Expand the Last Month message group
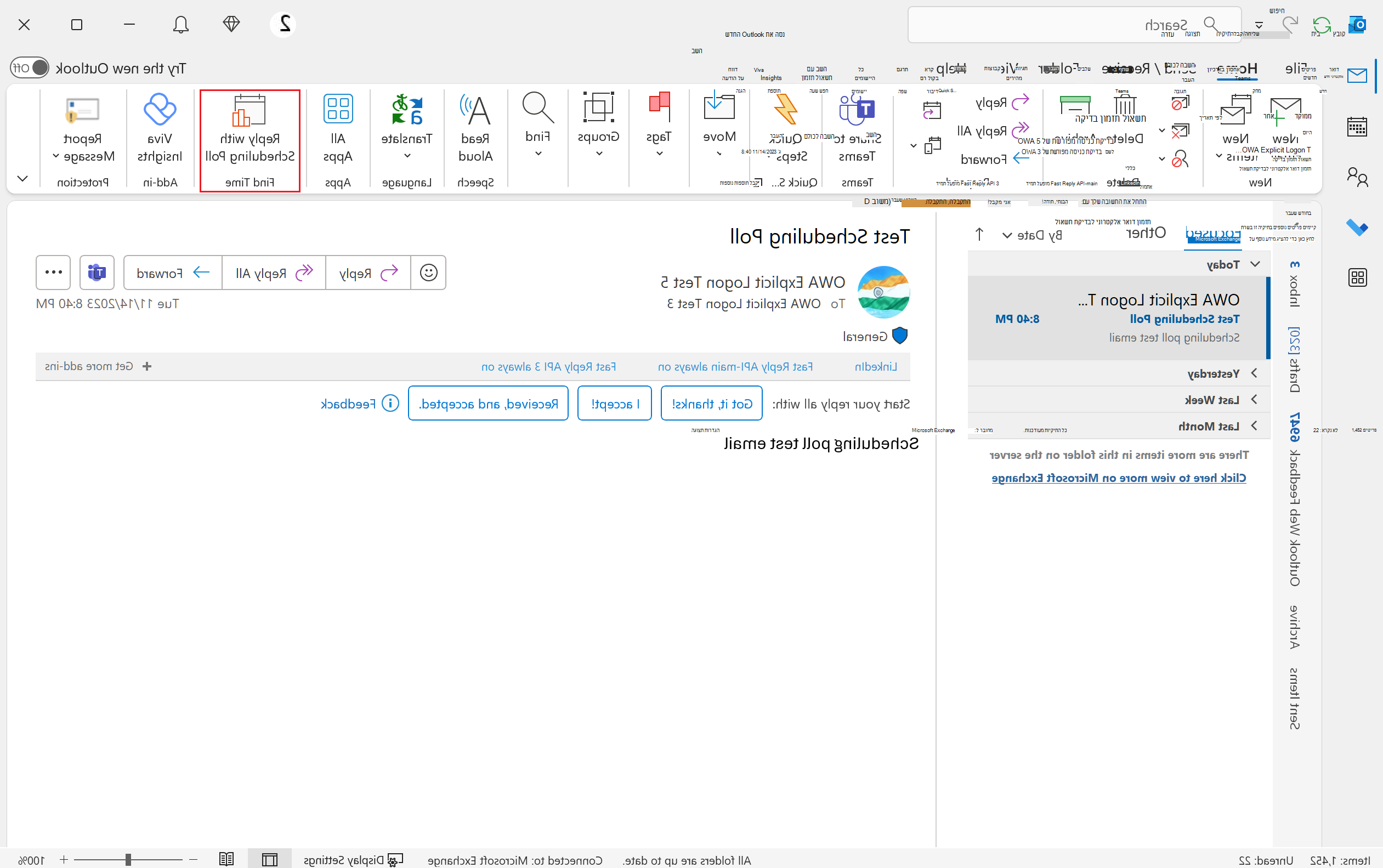This screenshot has width=1383, height=868. pyautogui.click(x=1254, y=426)
